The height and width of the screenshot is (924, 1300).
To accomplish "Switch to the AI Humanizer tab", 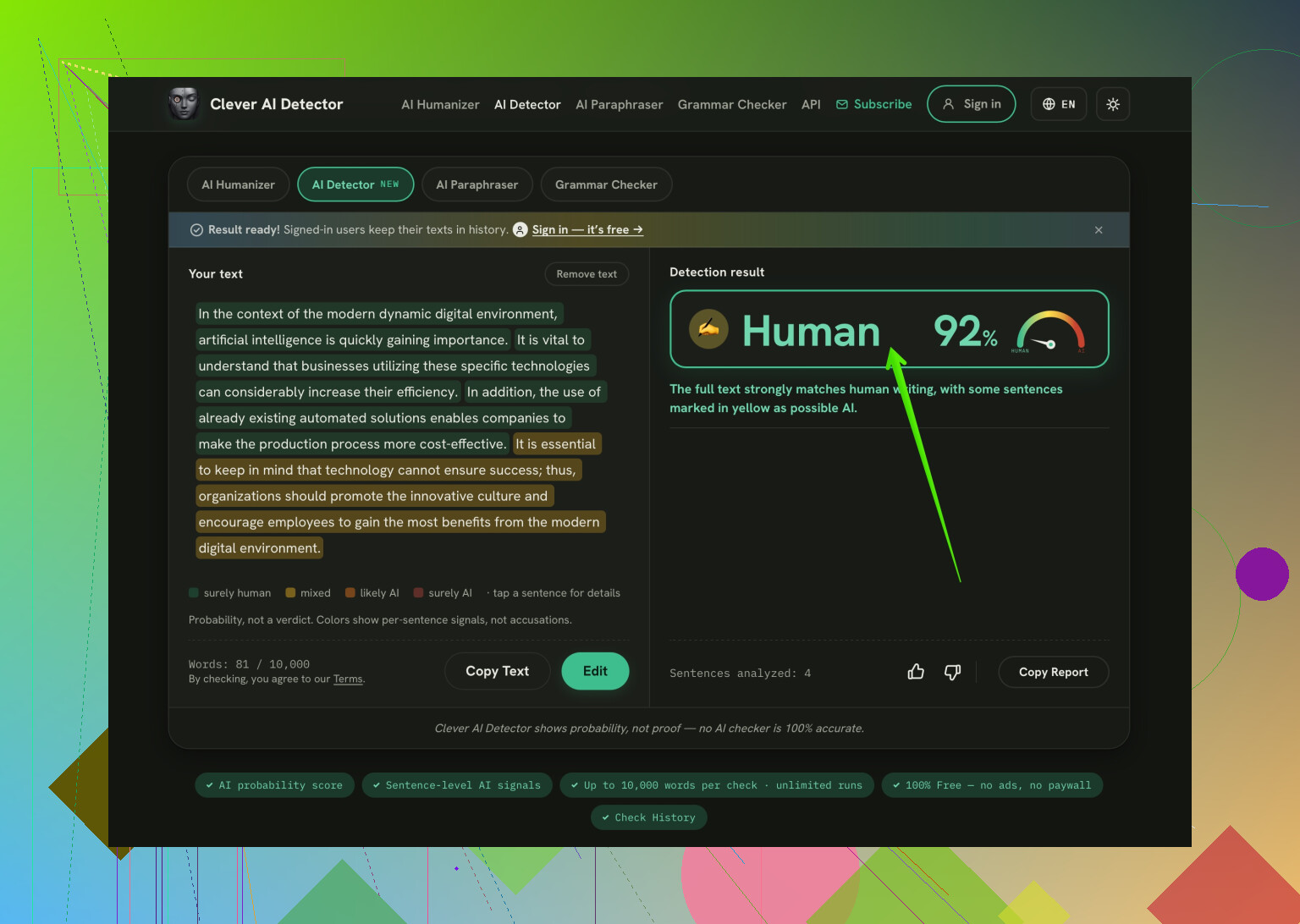I will pyautogui.click(x=238, y=184).
